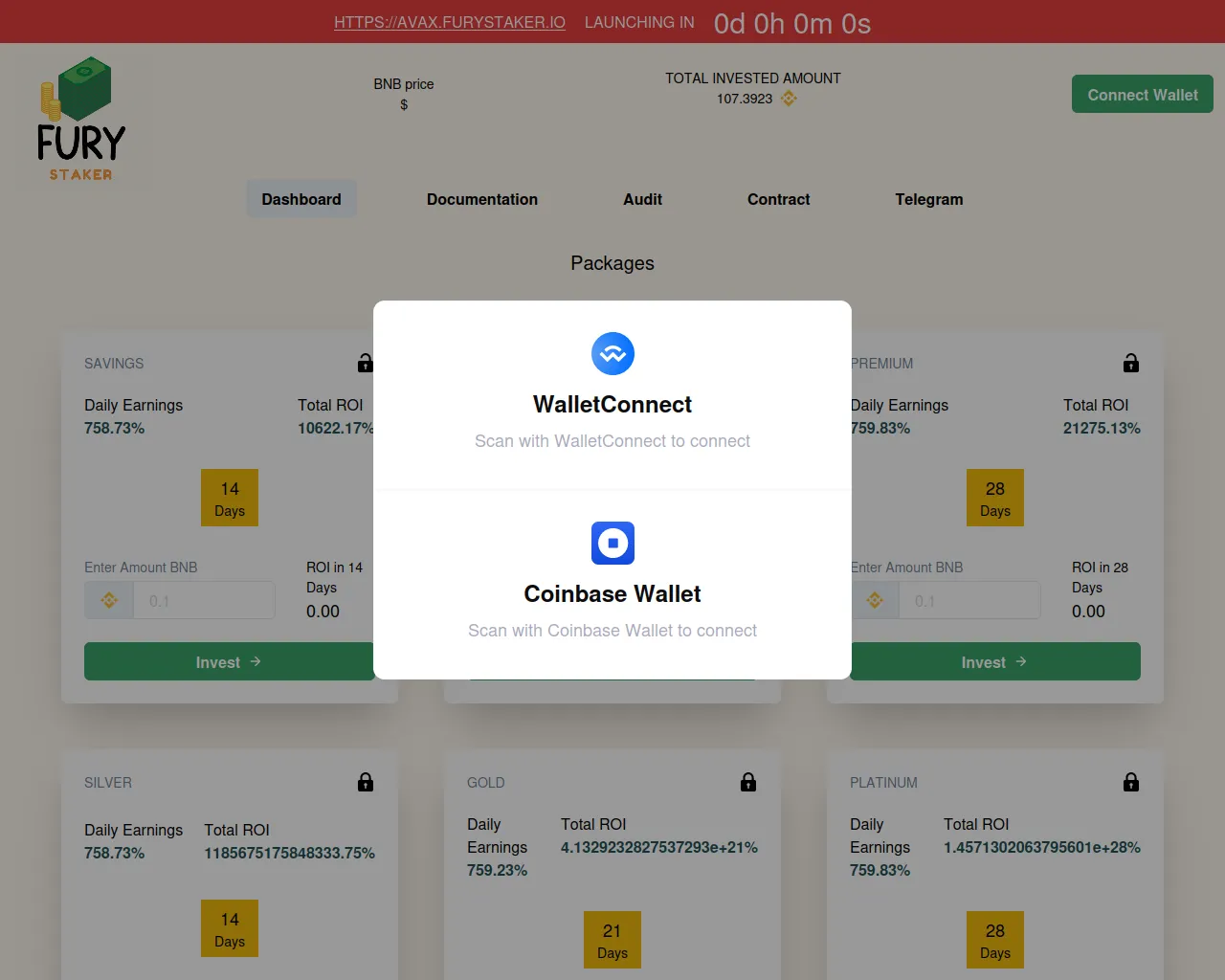Click GOLD Total ROI 4.1329232827537293e+21% value

659,847
